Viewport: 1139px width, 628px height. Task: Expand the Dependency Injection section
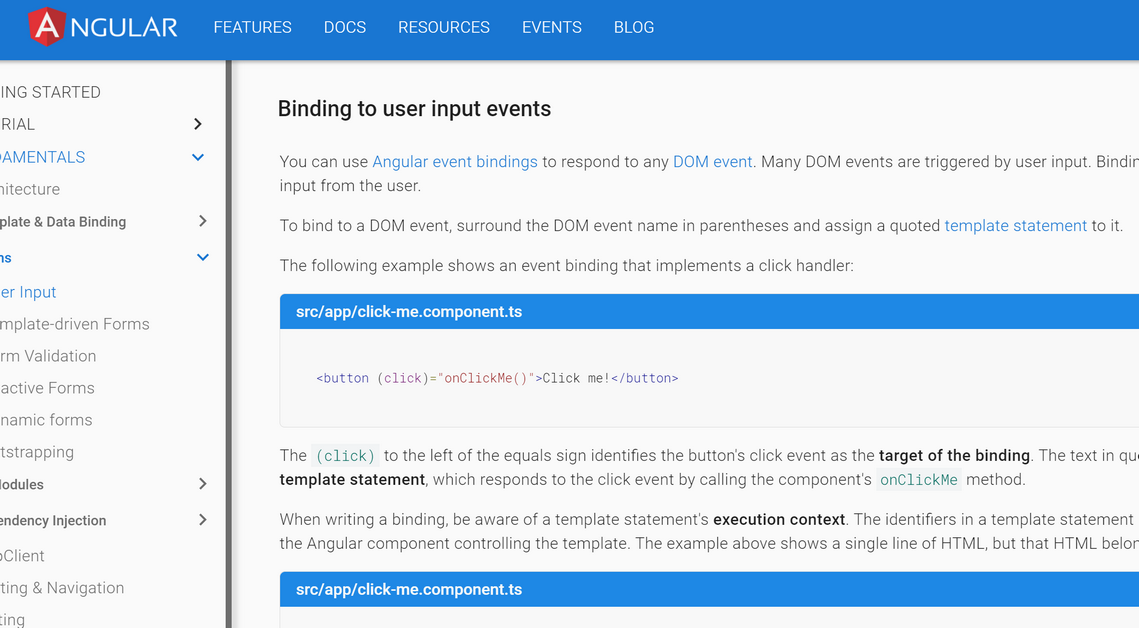(x=202, y=520)
